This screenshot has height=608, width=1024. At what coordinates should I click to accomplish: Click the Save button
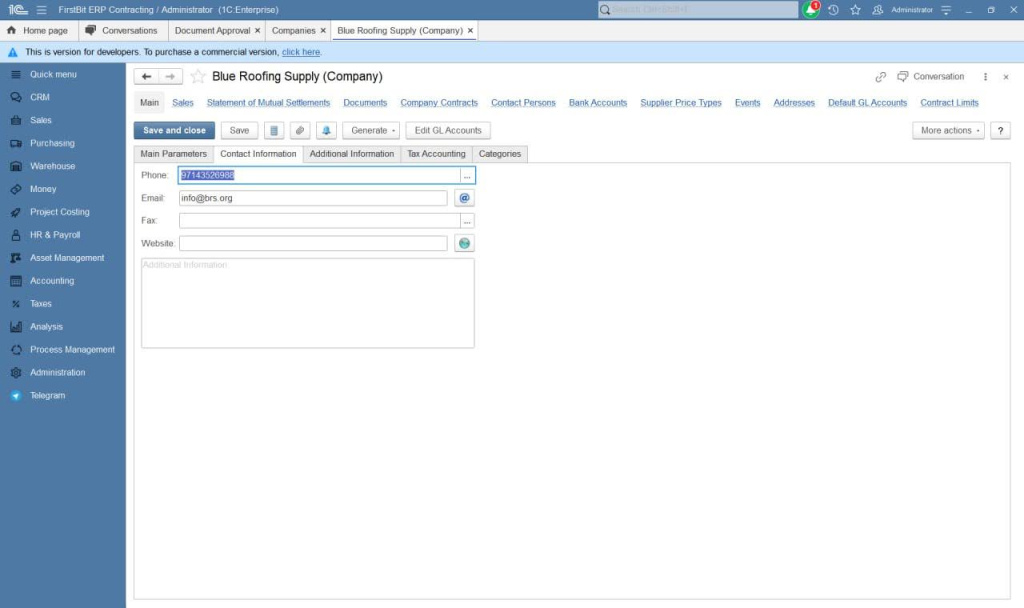239,131
